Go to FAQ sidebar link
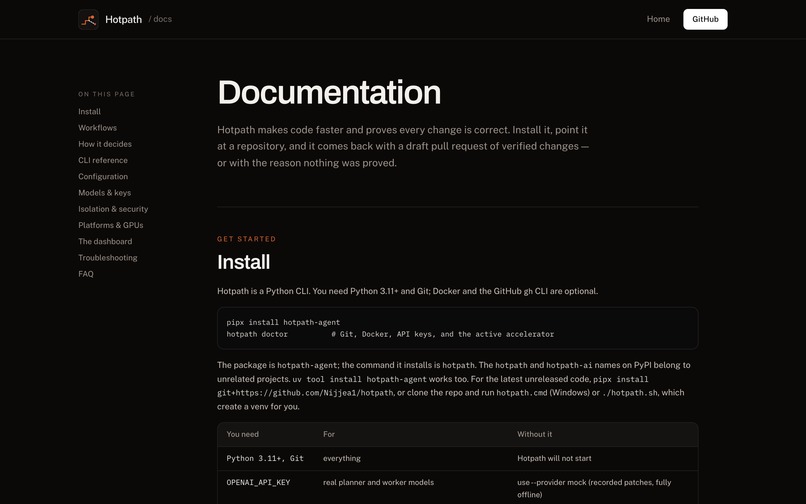Viewport: 806px width, 504px height. (86, 274)
